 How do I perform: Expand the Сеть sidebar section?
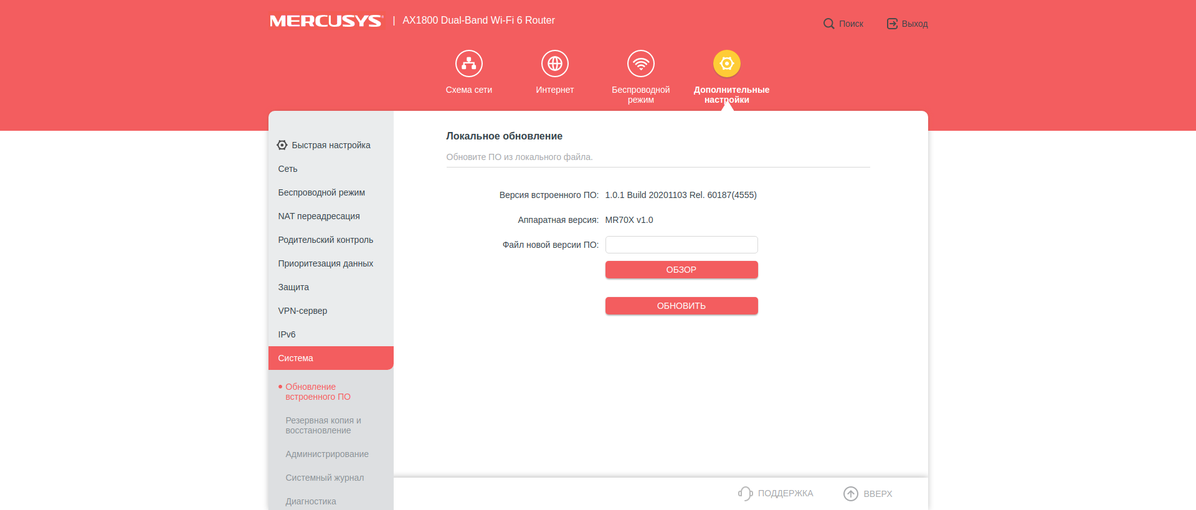(288, 169)
